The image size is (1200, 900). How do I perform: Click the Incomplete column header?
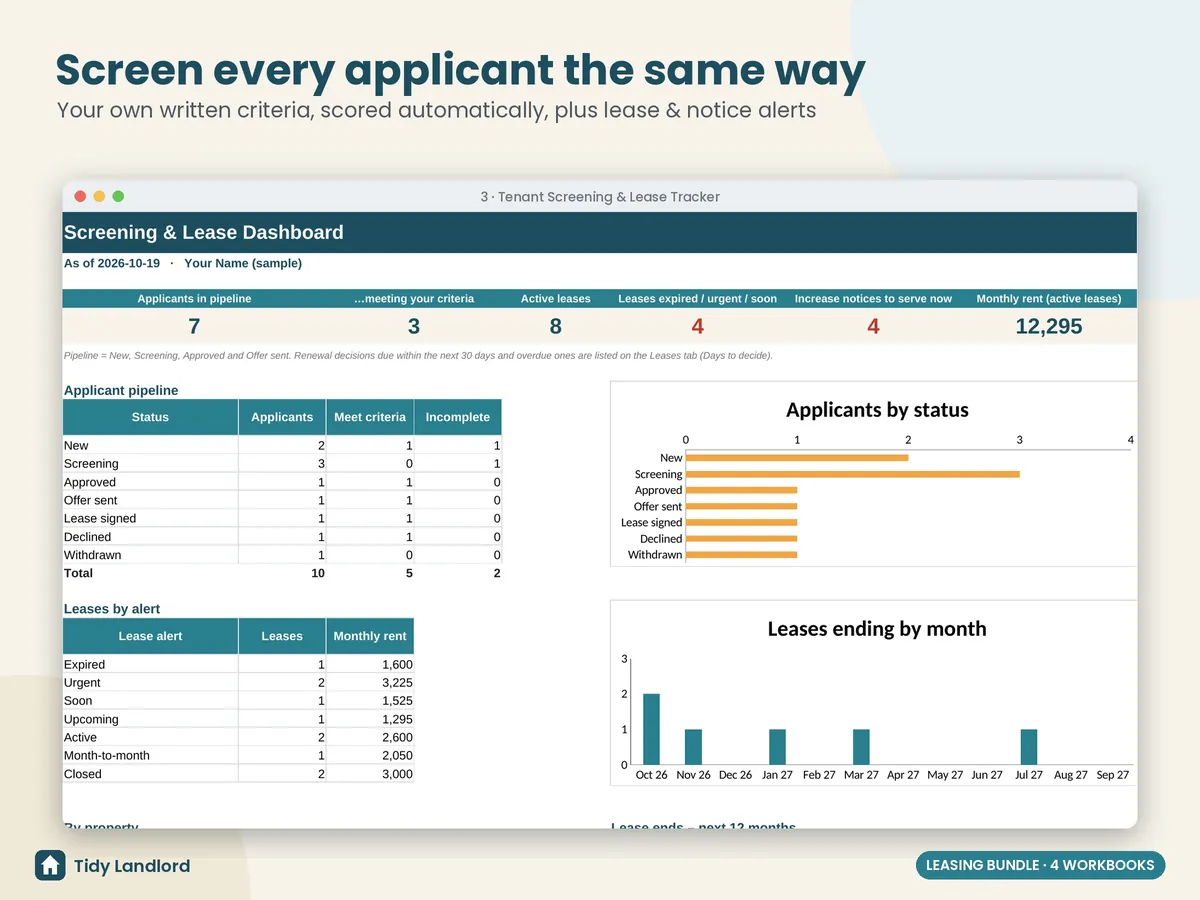coord(458,417)
